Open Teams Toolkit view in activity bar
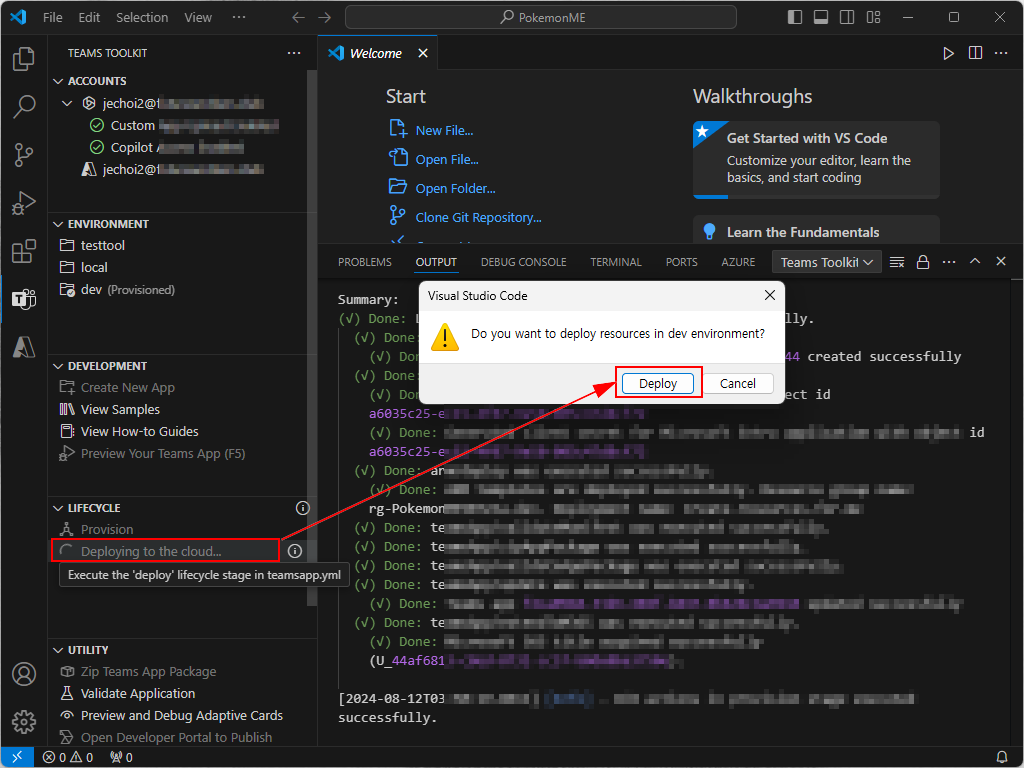The image size is (1024, 768). pyautogui.click(x=24, y=299)
